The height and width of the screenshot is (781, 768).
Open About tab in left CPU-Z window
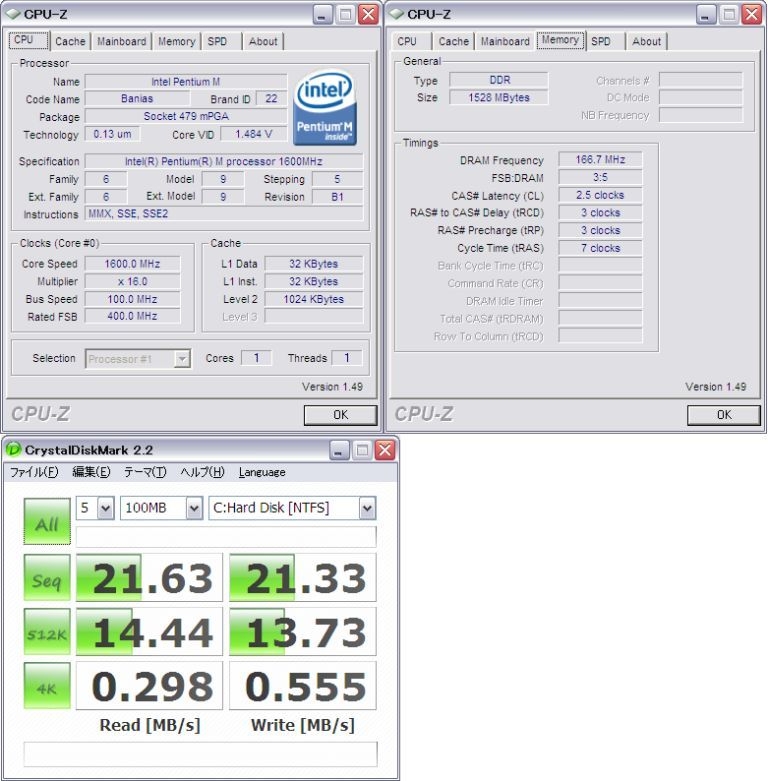coord(263,41)
